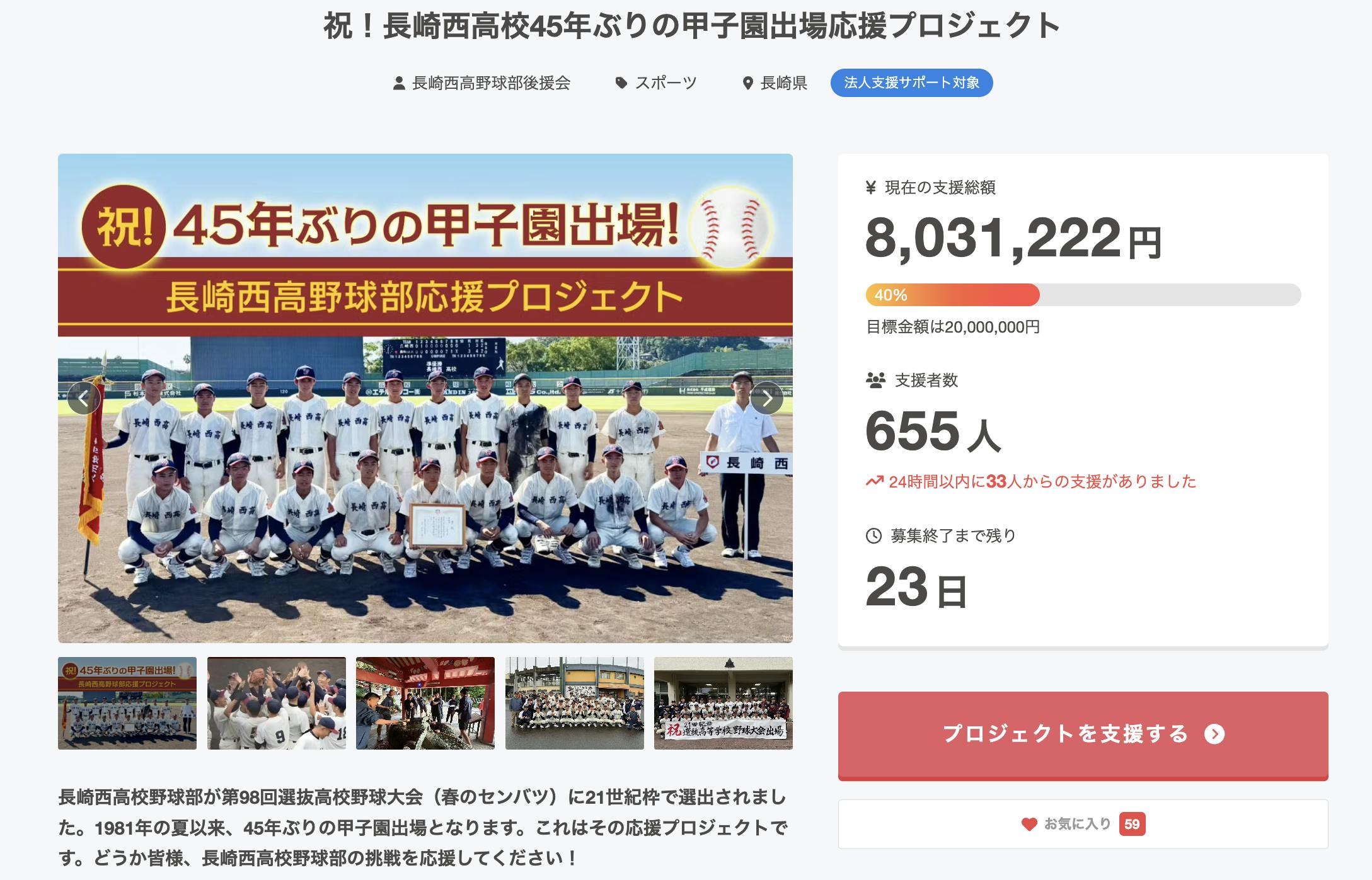Go to the previous carousel image
1372x880 pixels.
point(83,398)
